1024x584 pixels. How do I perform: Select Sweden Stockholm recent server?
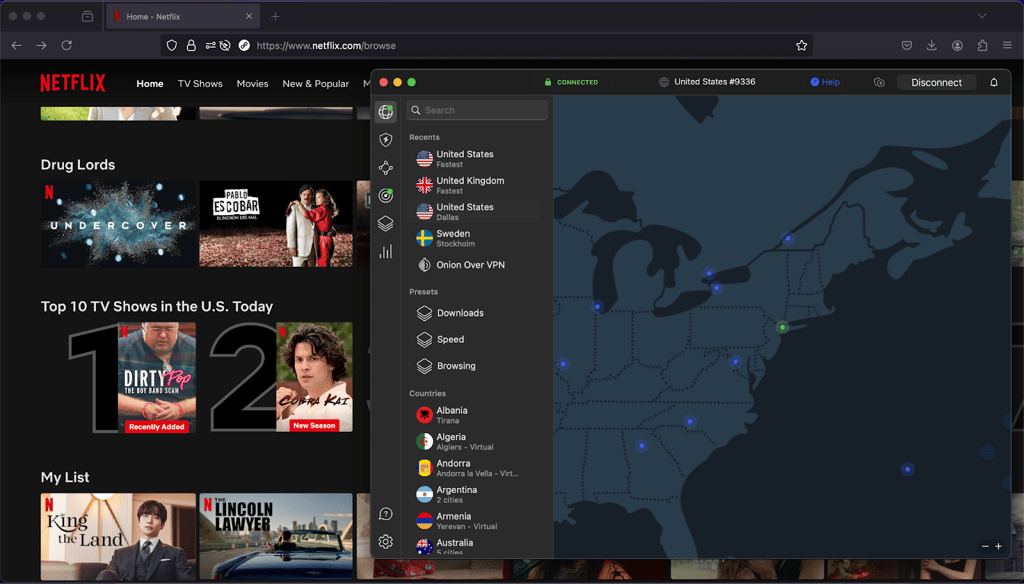tap(474, 238)
